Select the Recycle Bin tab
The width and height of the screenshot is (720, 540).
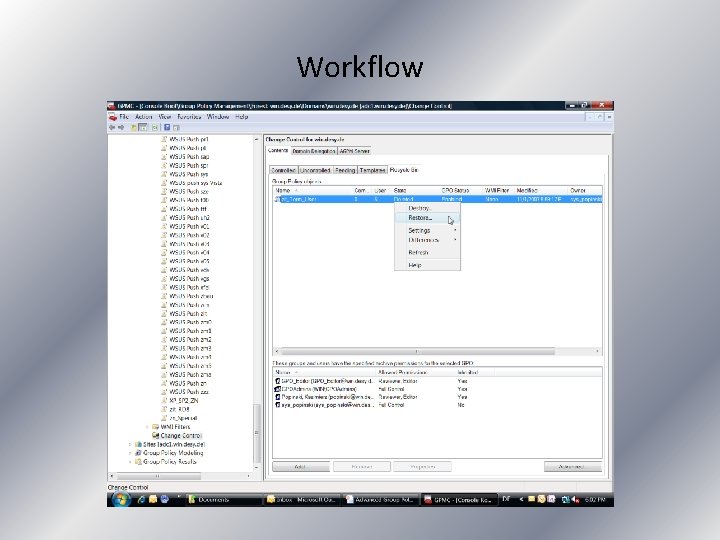[x=404, y=170]
